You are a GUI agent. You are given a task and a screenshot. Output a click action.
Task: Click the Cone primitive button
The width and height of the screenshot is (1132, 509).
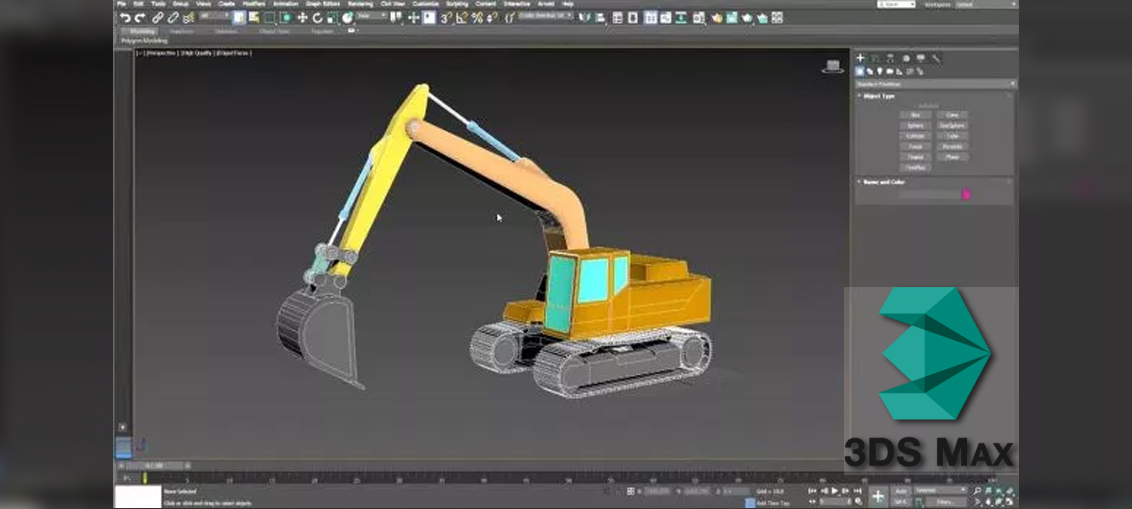click(x=952, y=115)
